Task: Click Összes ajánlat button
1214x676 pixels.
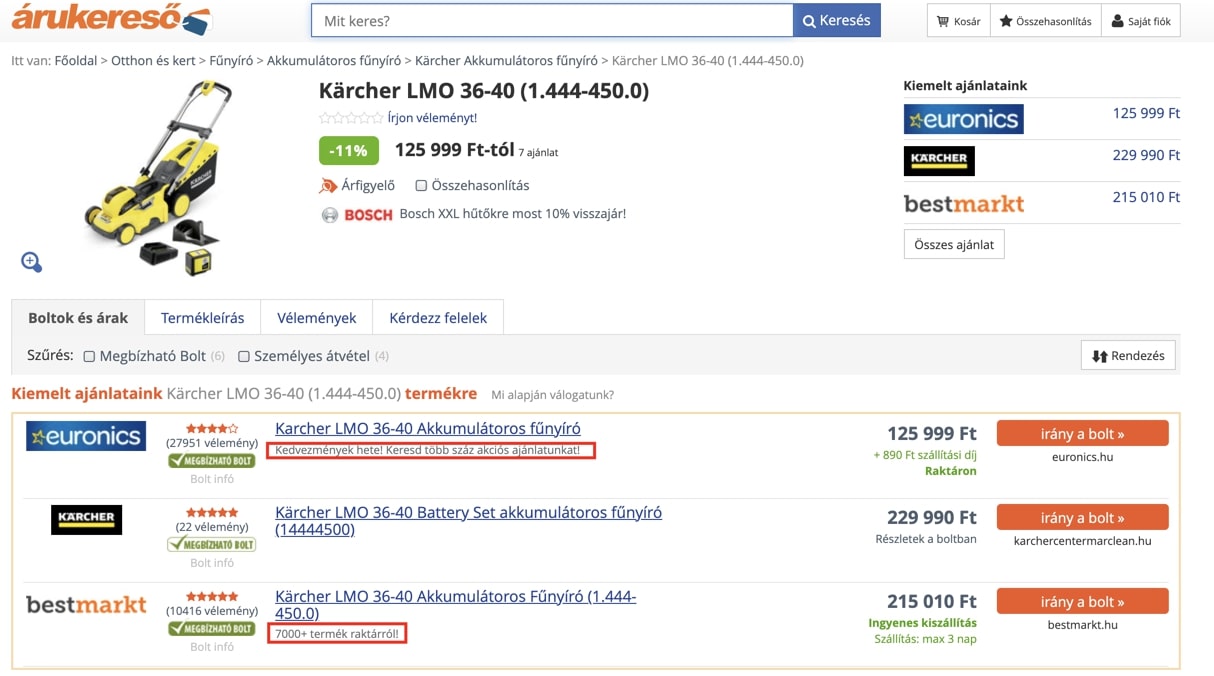Action: point(954,245)
